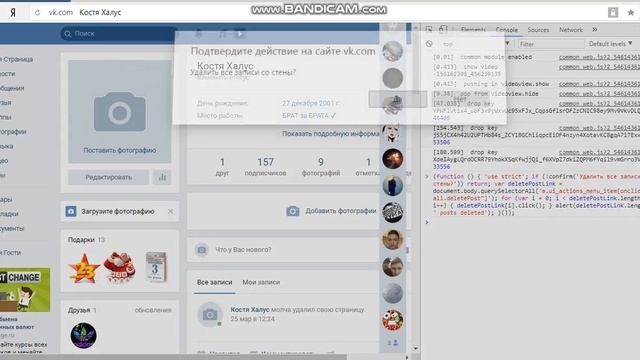Click Поставить фотографию link
640x360 pixels.
[x=120, y=150]
